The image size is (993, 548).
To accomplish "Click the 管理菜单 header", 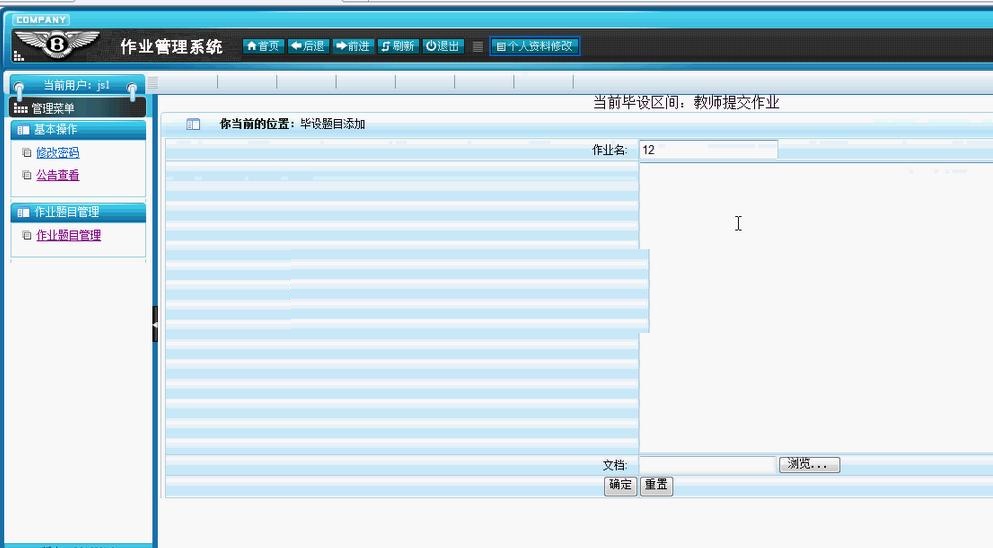I will (79, 108).
